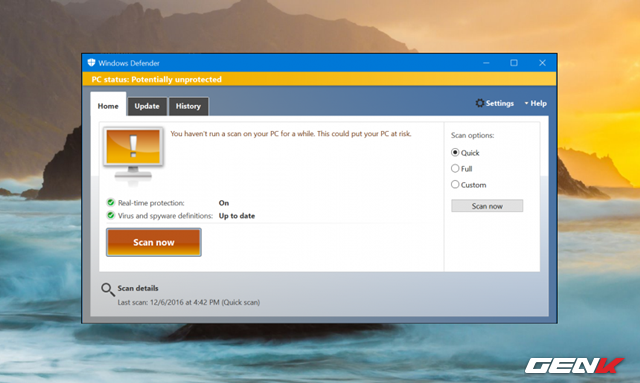
Task: Close the Windows Defender window
Action: tap(542, 63)
